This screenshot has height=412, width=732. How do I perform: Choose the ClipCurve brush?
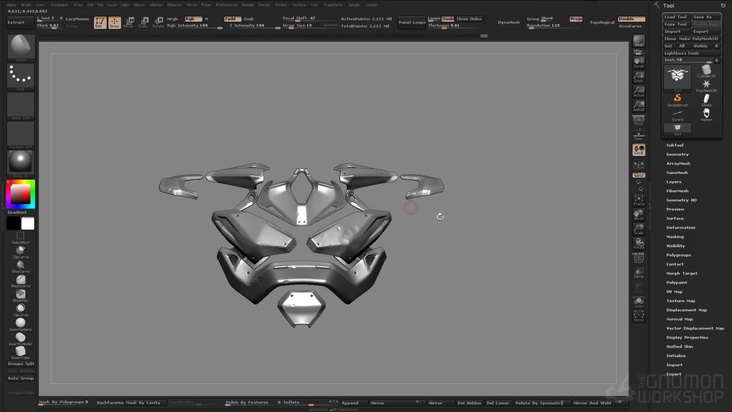21,251
